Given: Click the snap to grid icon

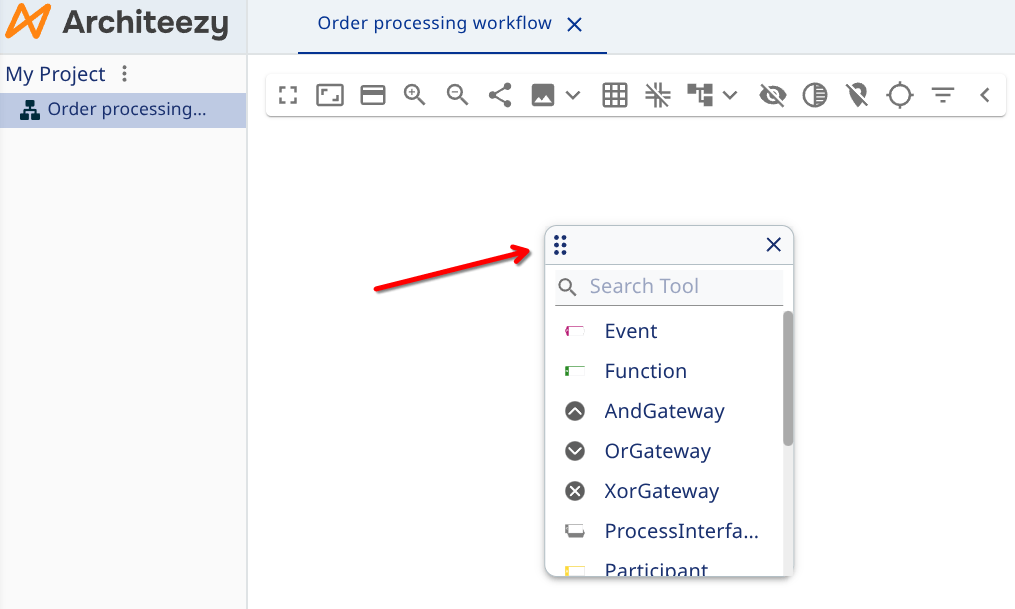Looking at the screenshot, I should pos(657,95).
